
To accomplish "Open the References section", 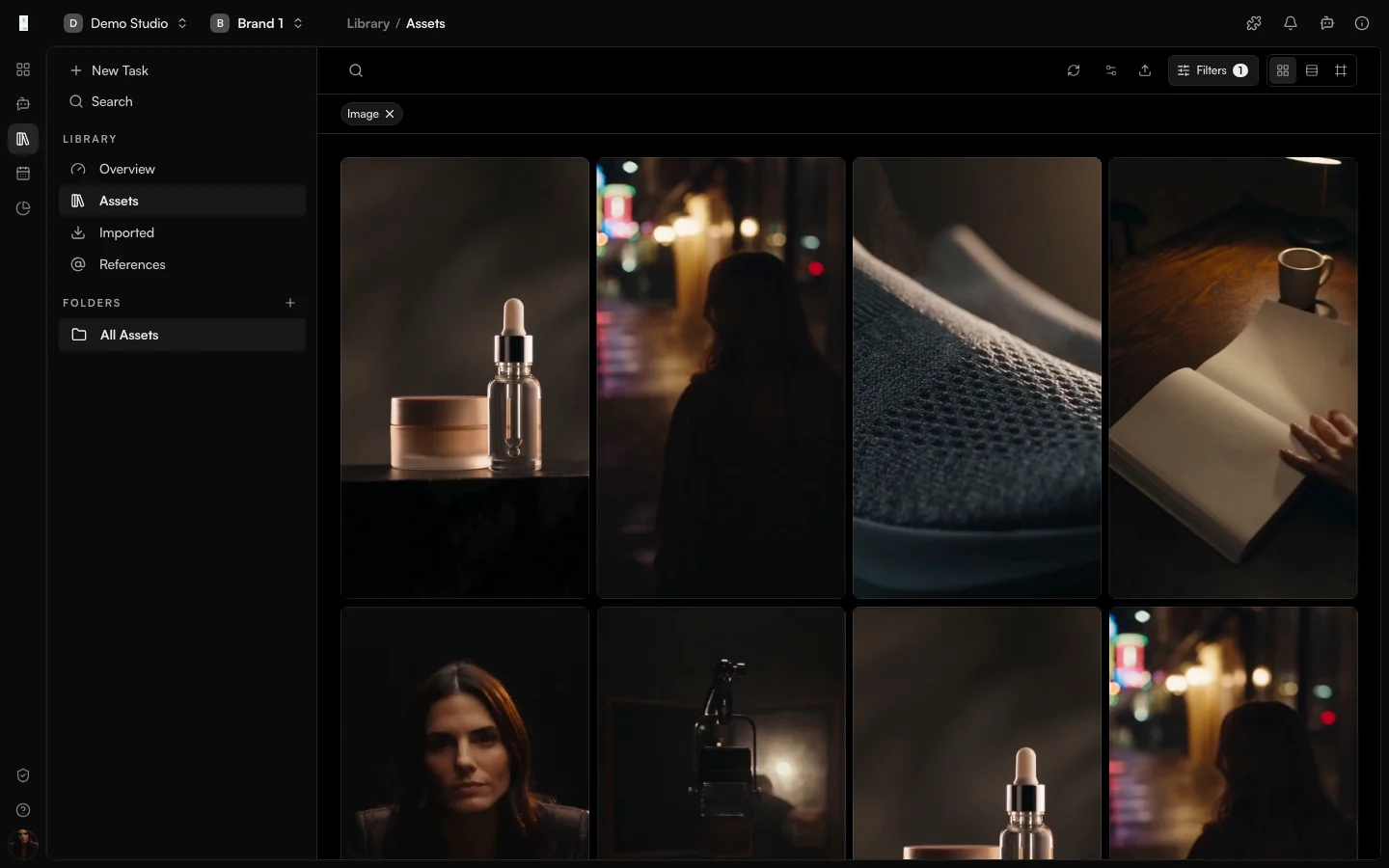I will [182, 264].
